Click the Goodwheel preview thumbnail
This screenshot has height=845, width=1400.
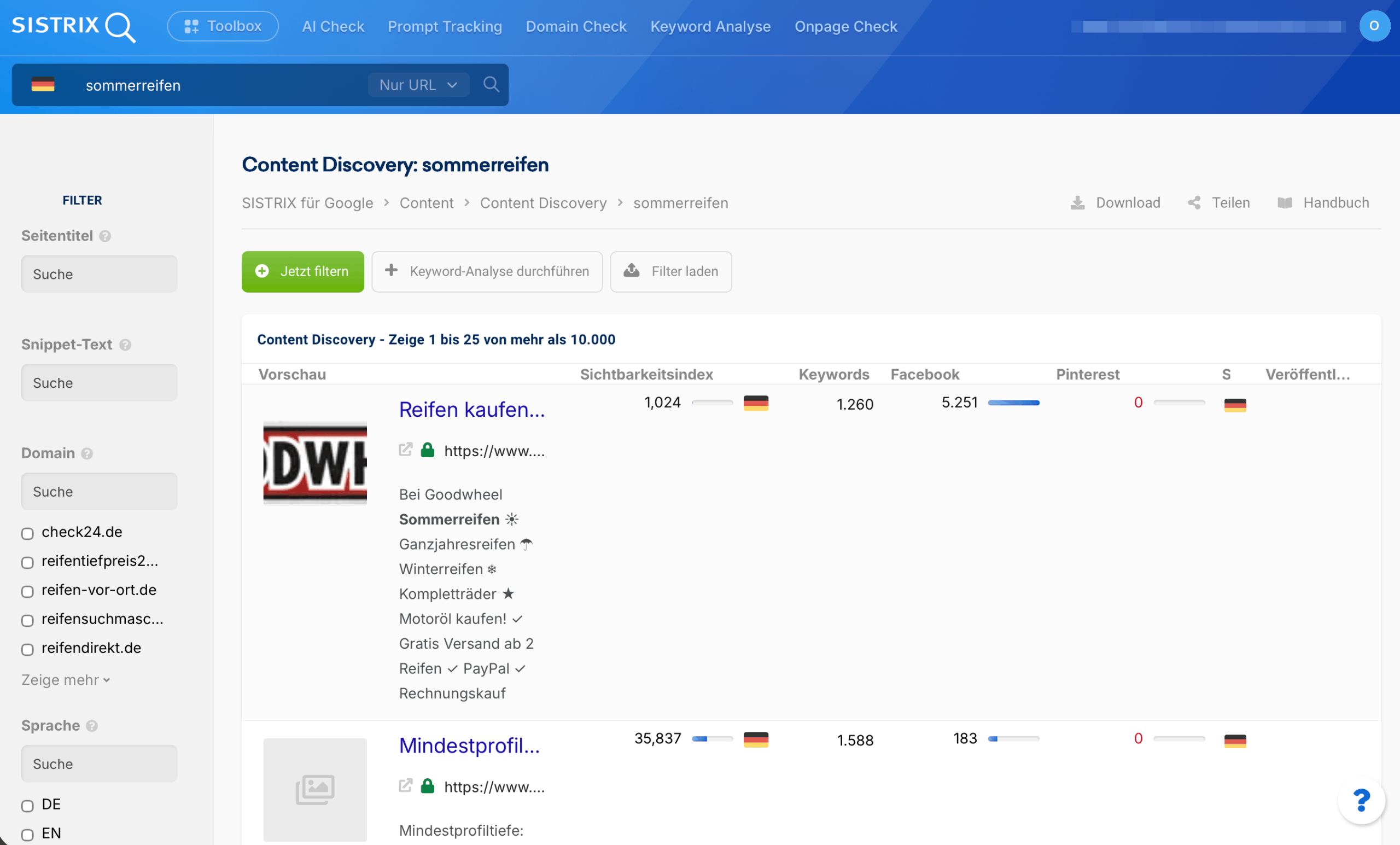(316, 463)
